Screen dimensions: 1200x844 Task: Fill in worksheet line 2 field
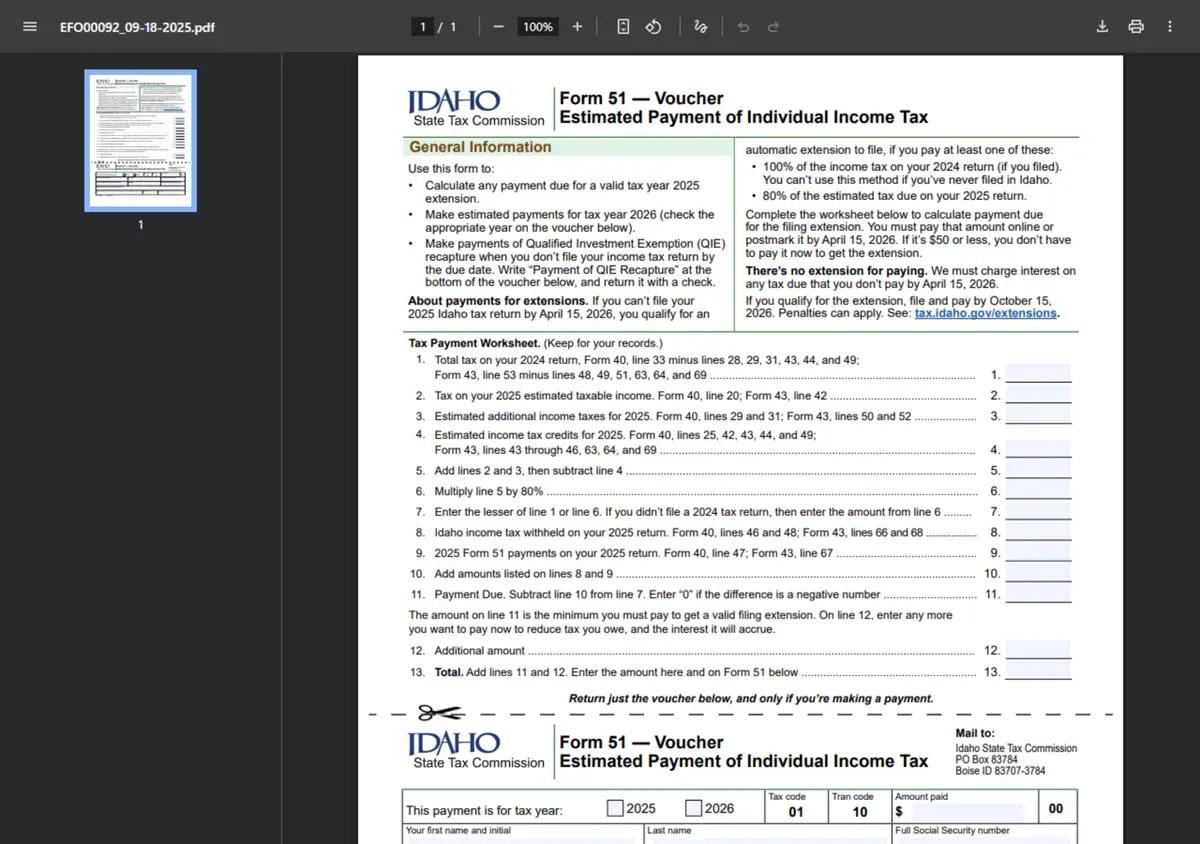click(x=1038, y=395)
